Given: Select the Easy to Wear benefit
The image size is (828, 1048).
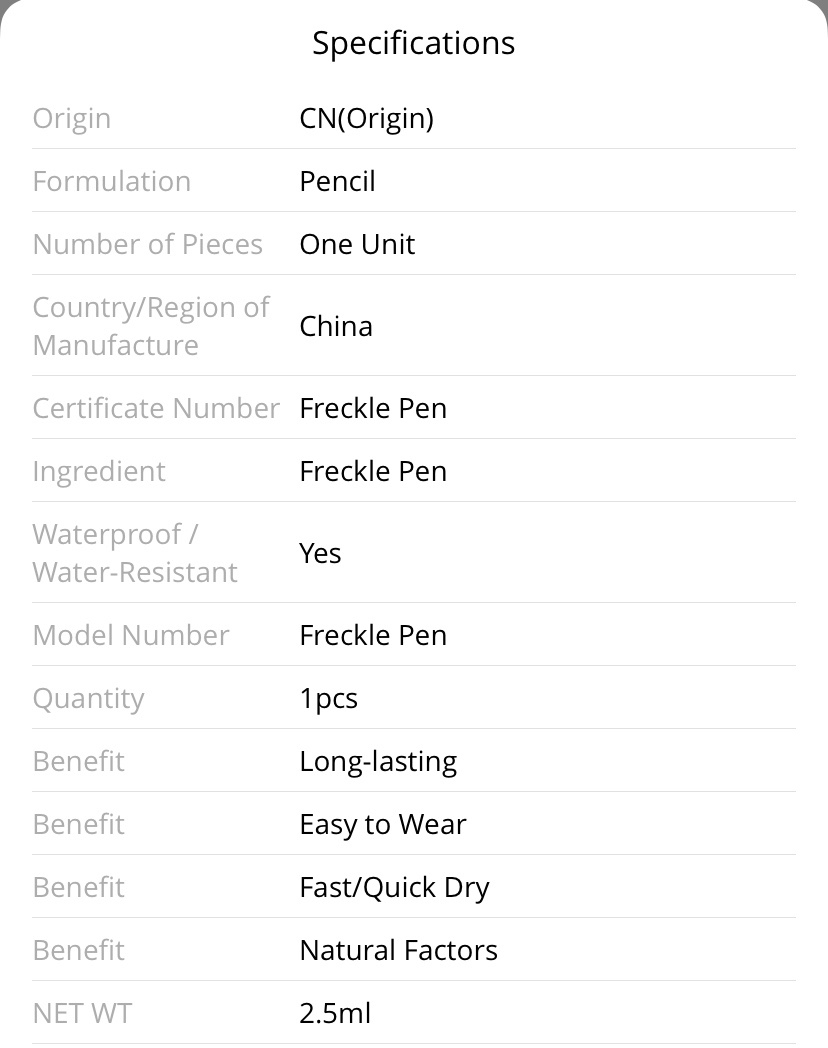Looking at the screenshot, I should pos(383,824).
